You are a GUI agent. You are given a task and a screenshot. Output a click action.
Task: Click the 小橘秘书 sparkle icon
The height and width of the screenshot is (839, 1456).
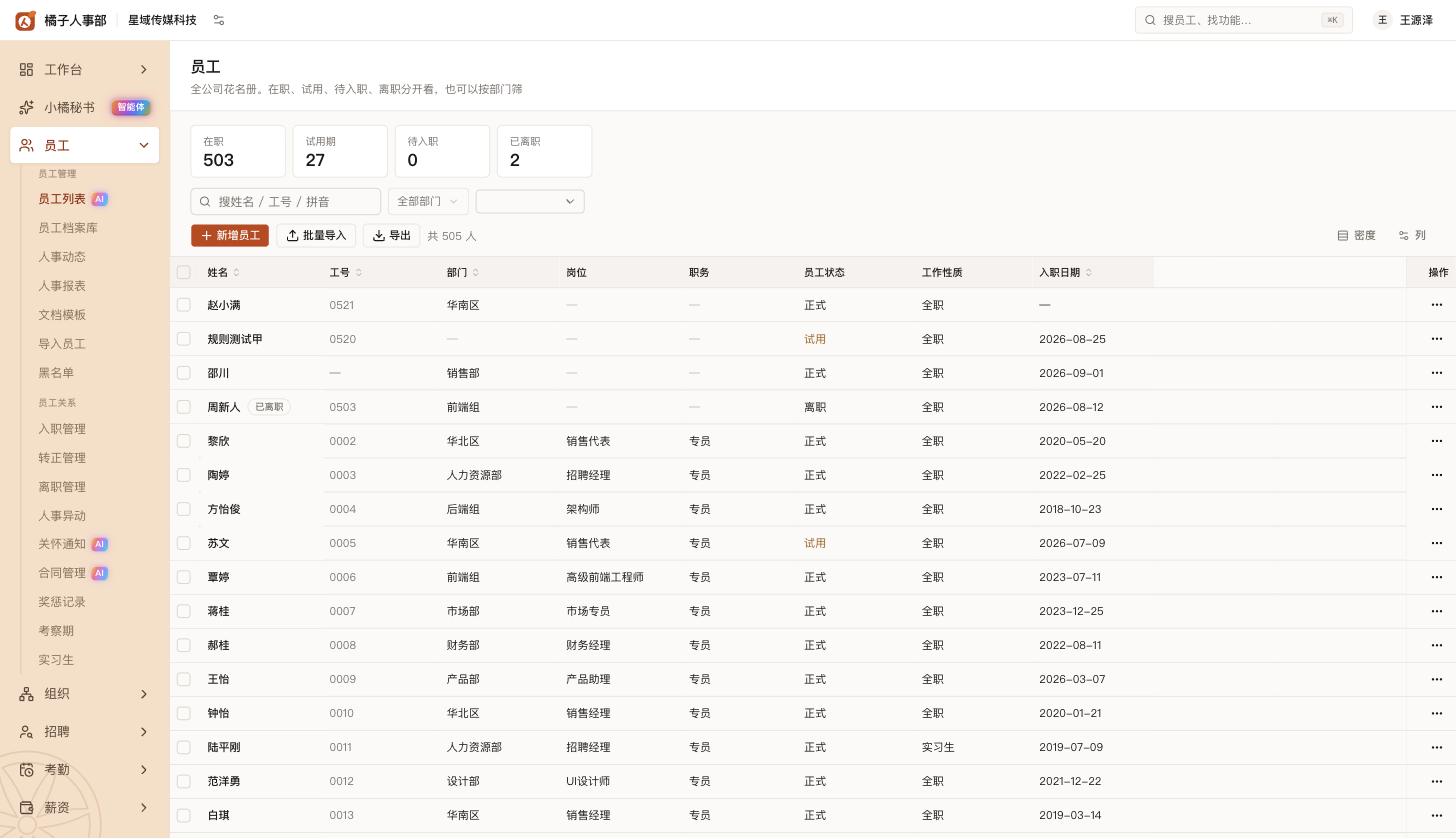[26, 108]
